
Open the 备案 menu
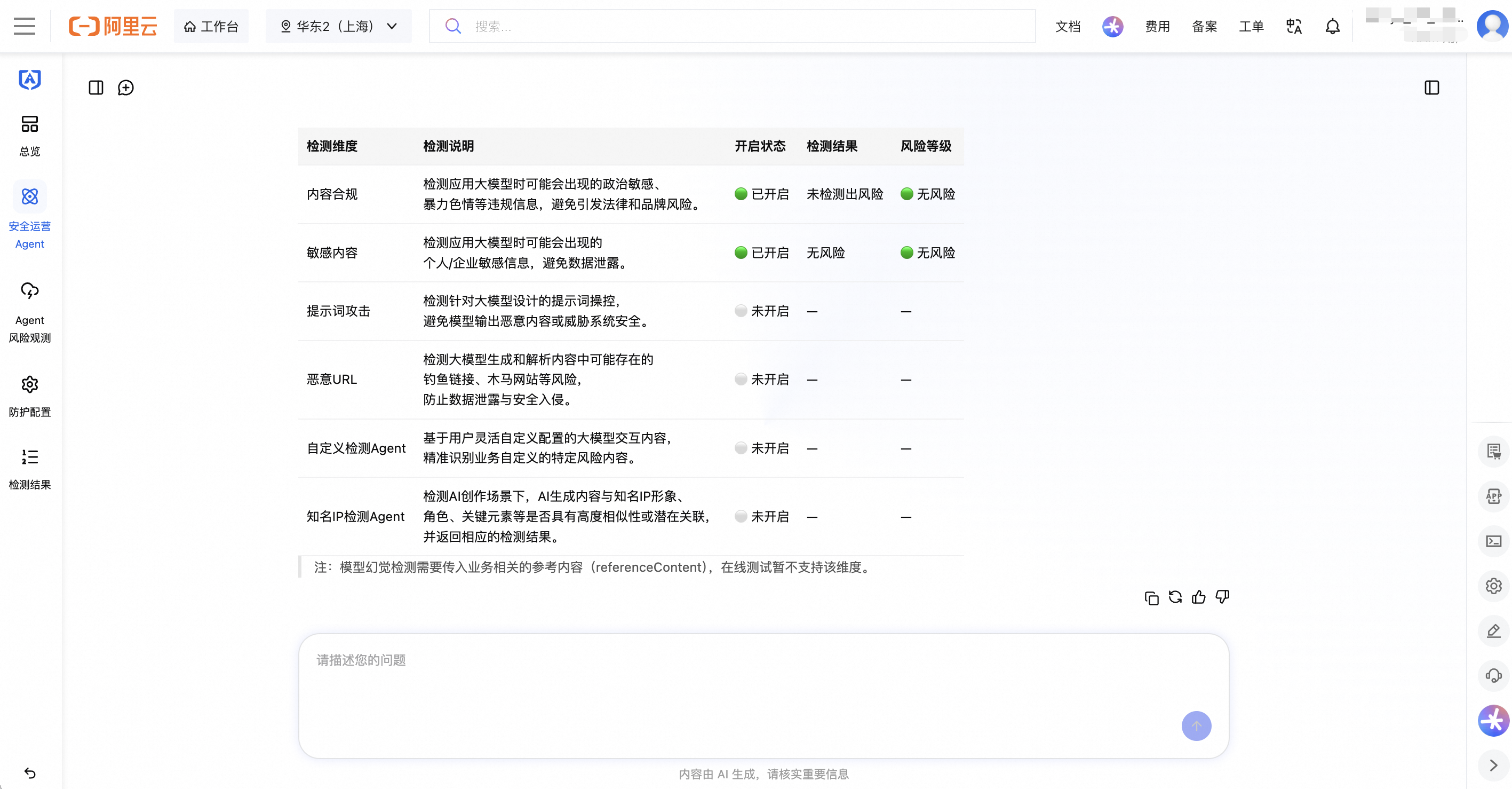pos(1205,27)
